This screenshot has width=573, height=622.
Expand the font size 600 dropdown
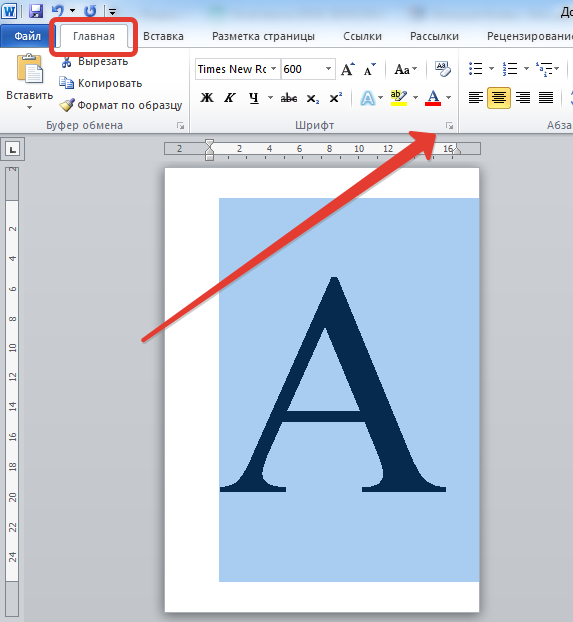tap(329, 69)
